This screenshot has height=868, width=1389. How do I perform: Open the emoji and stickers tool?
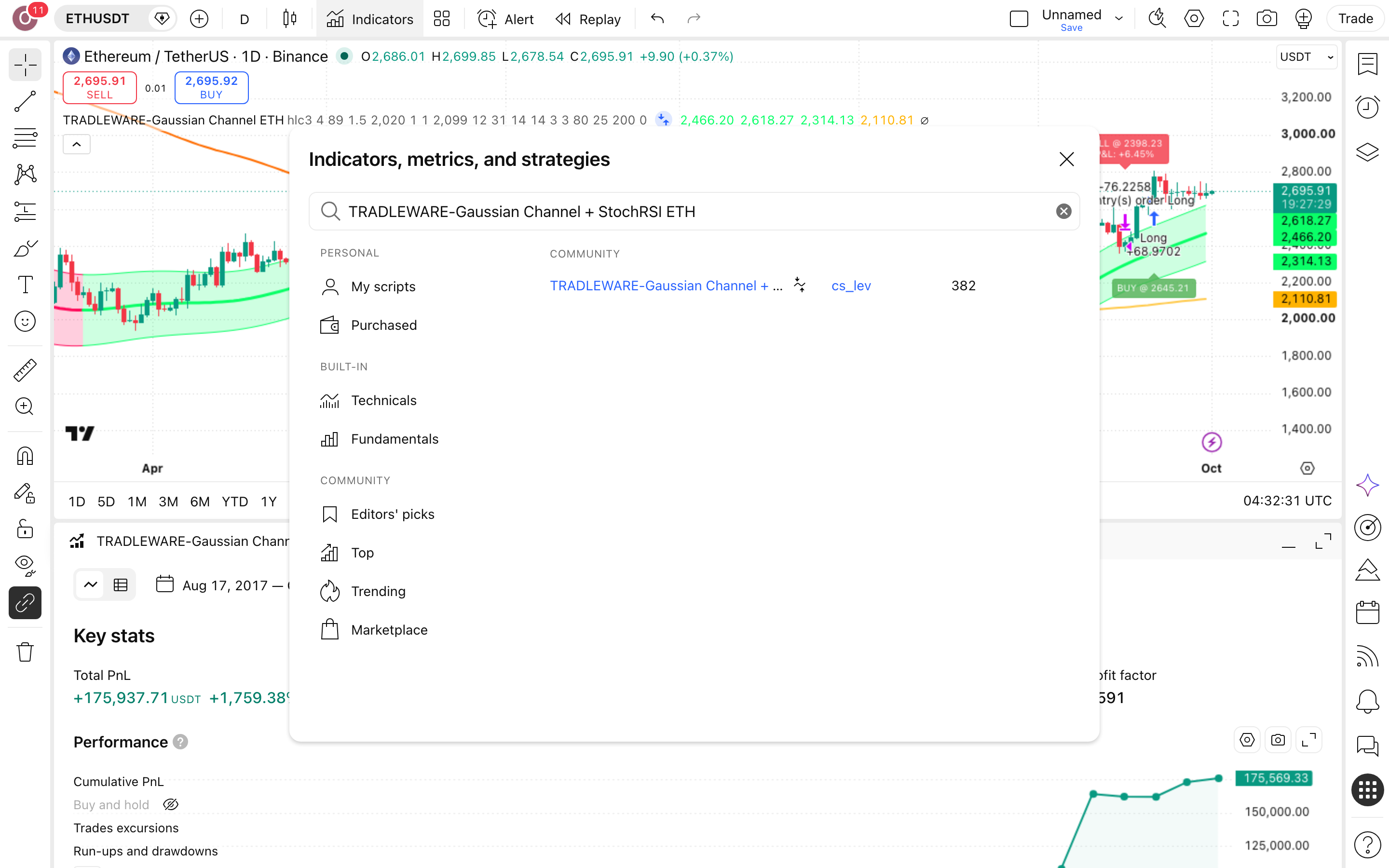click(25, 322)
